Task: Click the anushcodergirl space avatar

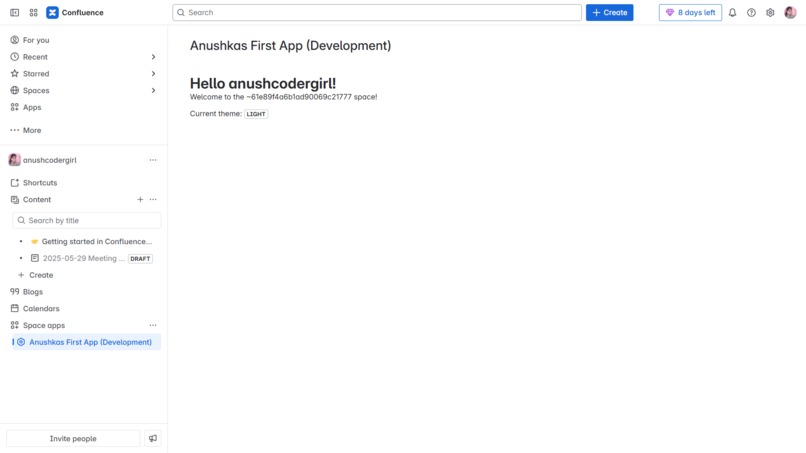Action: 14,160
